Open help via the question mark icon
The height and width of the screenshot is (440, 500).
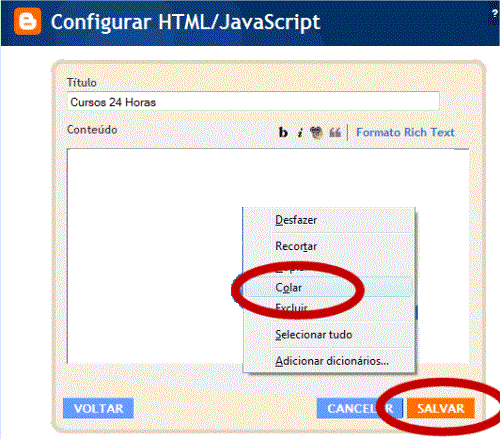click(495, 14)
